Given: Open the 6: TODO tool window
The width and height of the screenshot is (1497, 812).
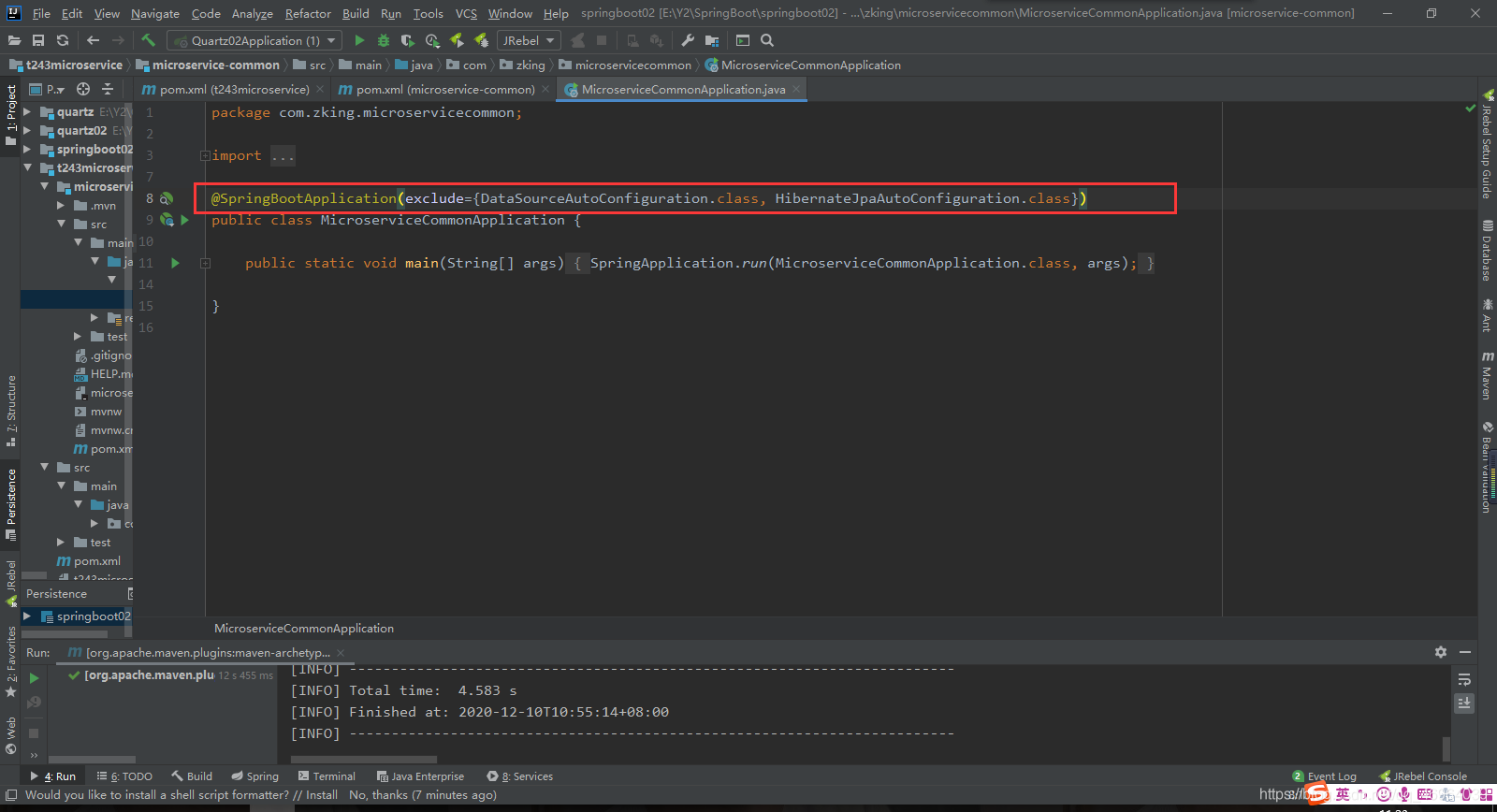Looking at the screenshot, I should 124,776.
